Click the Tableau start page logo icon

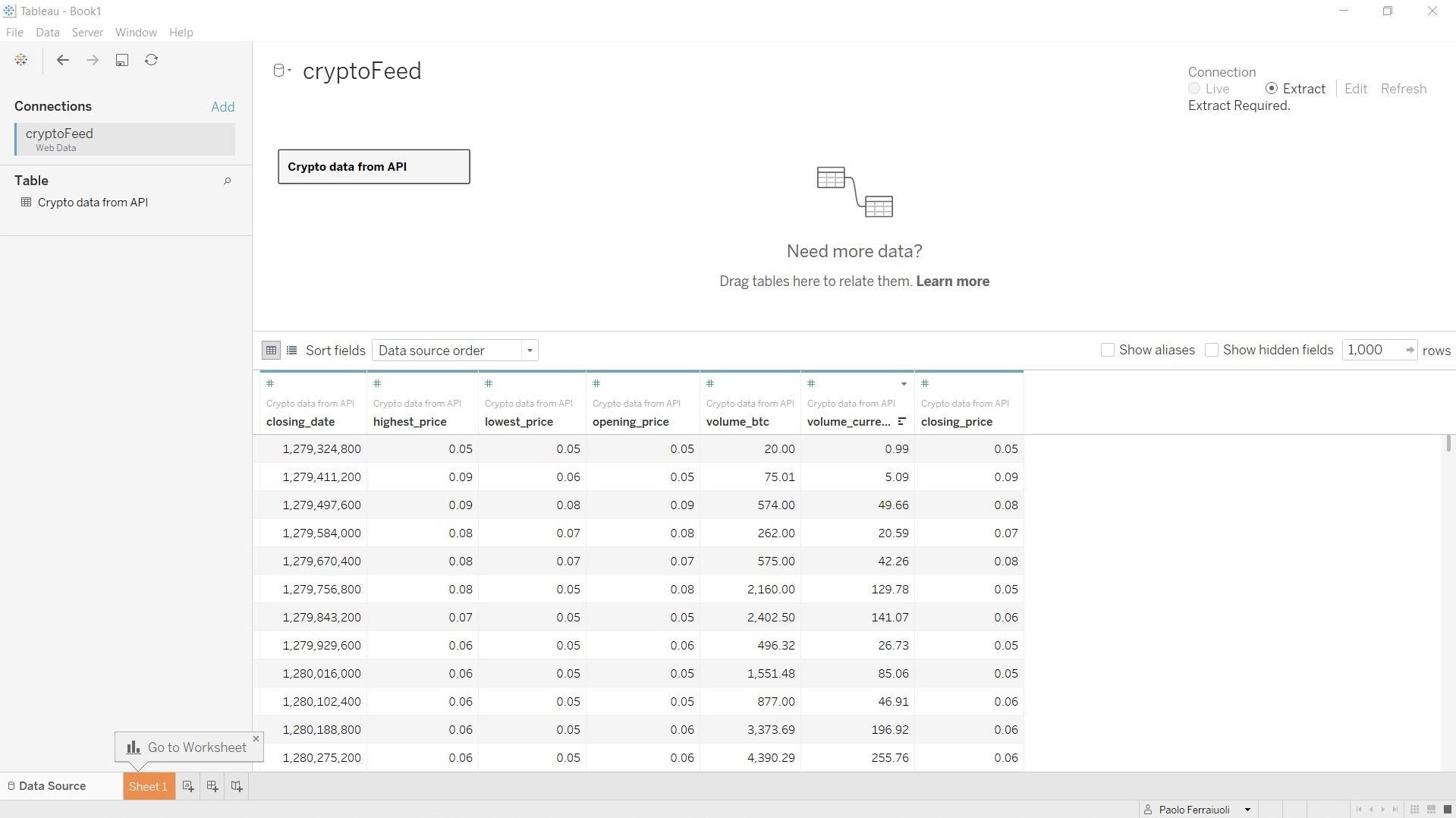point(21,60)
